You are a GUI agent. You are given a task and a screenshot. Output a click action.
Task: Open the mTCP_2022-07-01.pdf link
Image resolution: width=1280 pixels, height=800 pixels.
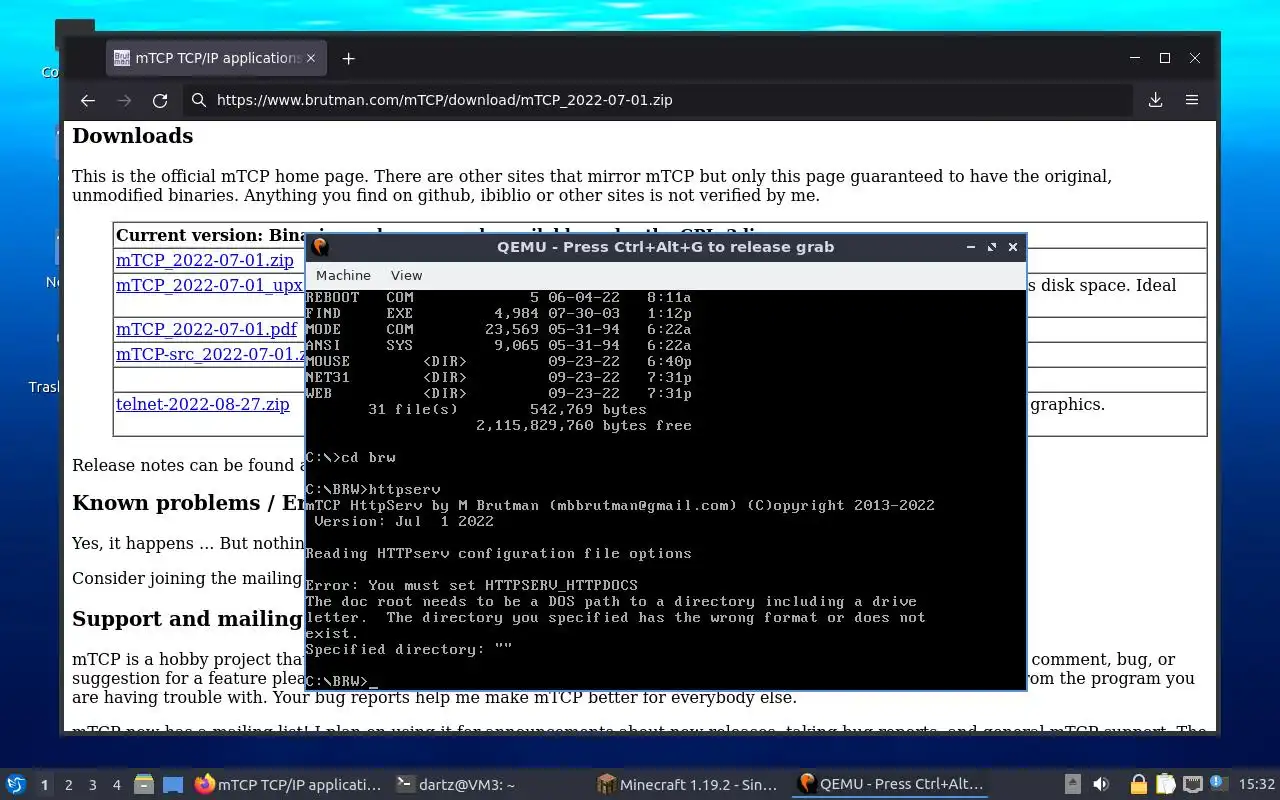click(x=206, y=329)
